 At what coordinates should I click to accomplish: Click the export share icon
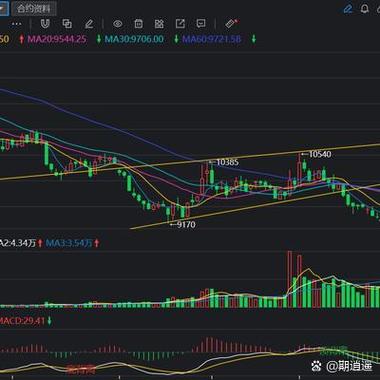pyautogui.click(x=180, y=24)
